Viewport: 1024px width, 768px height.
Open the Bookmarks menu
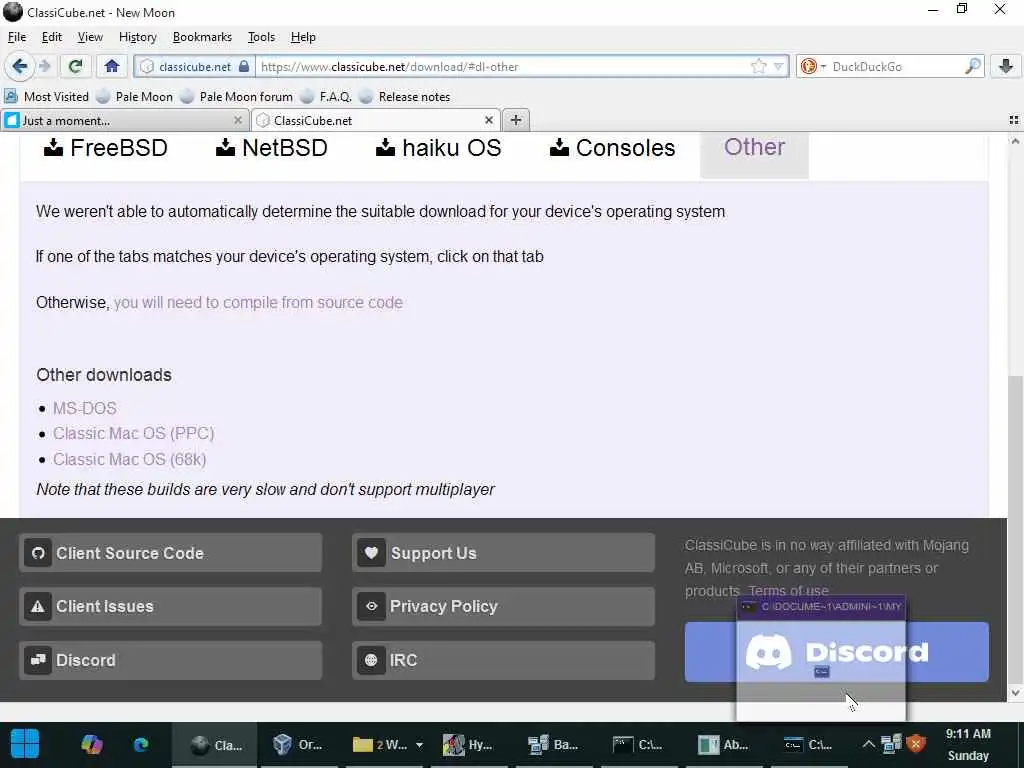pyautogui.click(x=202, y=37)
